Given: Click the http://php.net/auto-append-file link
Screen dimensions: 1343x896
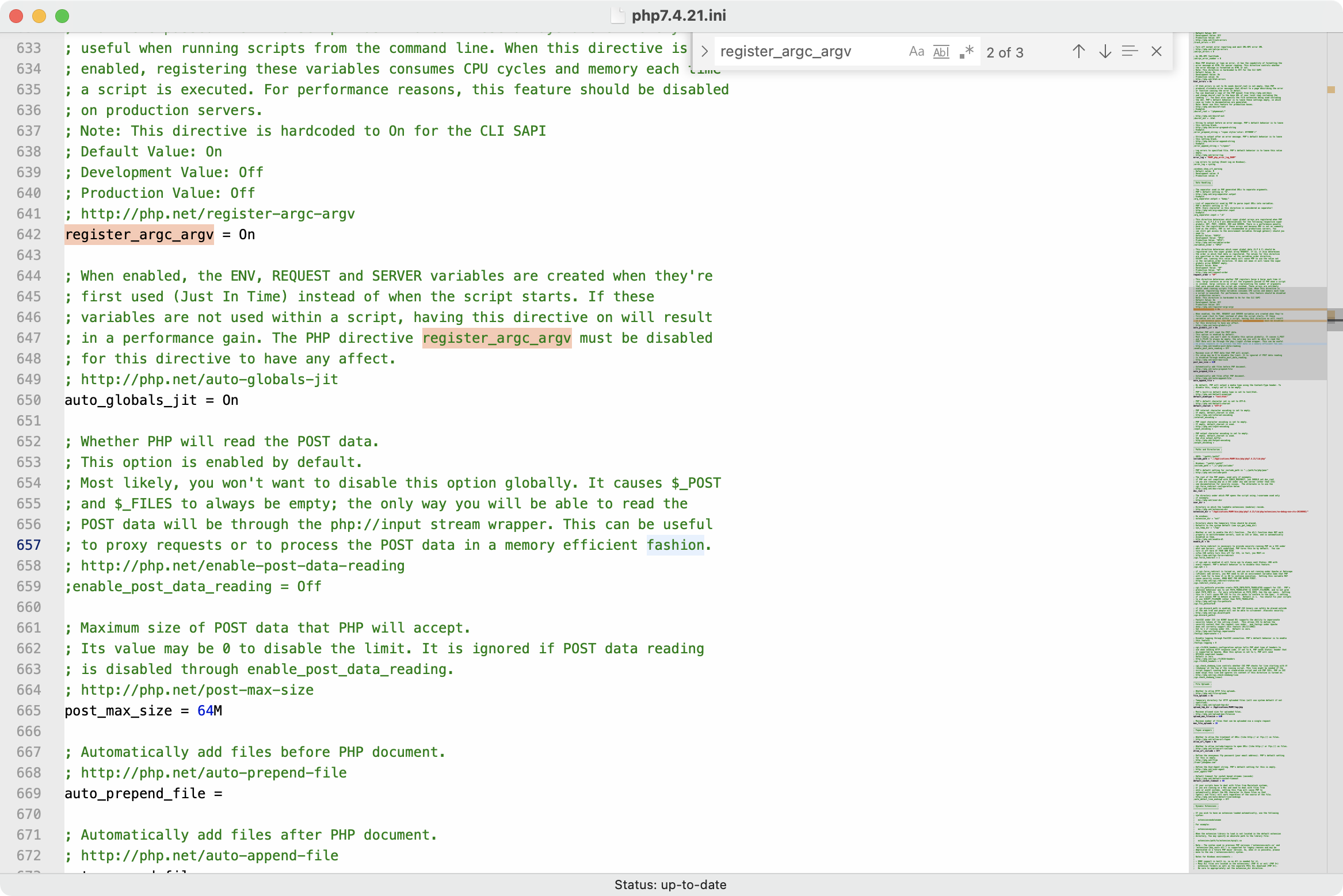Looking at the screenshot, I should (x=209, y=856).
